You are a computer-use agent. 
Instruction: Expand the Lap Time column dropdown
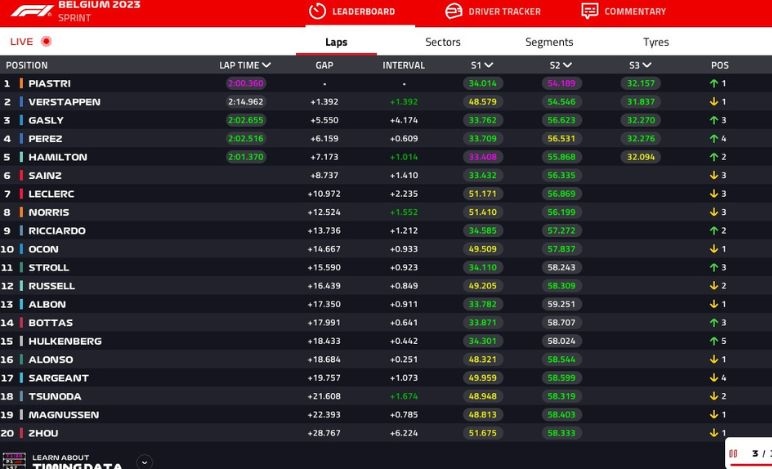tap(267, 65)
